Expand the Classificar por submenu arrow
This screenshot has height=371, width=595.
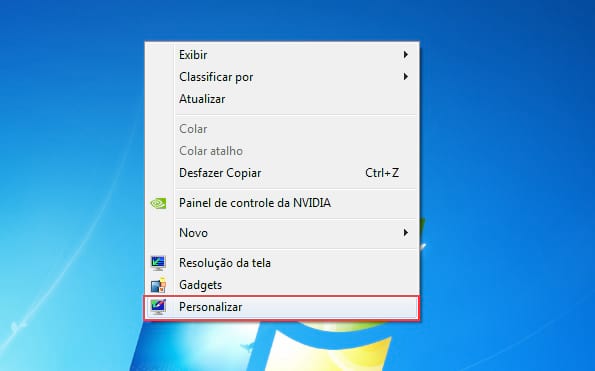(405, 77)
